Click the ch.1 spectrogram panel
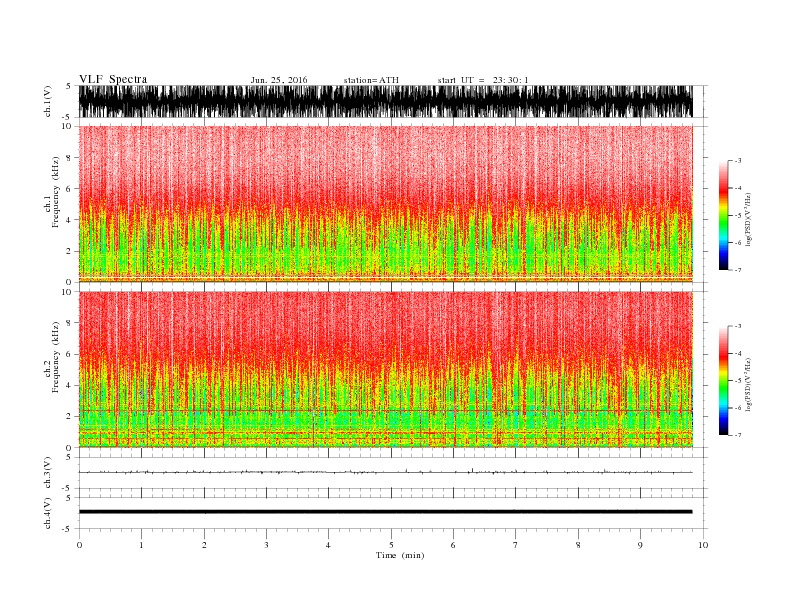 [x=385, y=203]
